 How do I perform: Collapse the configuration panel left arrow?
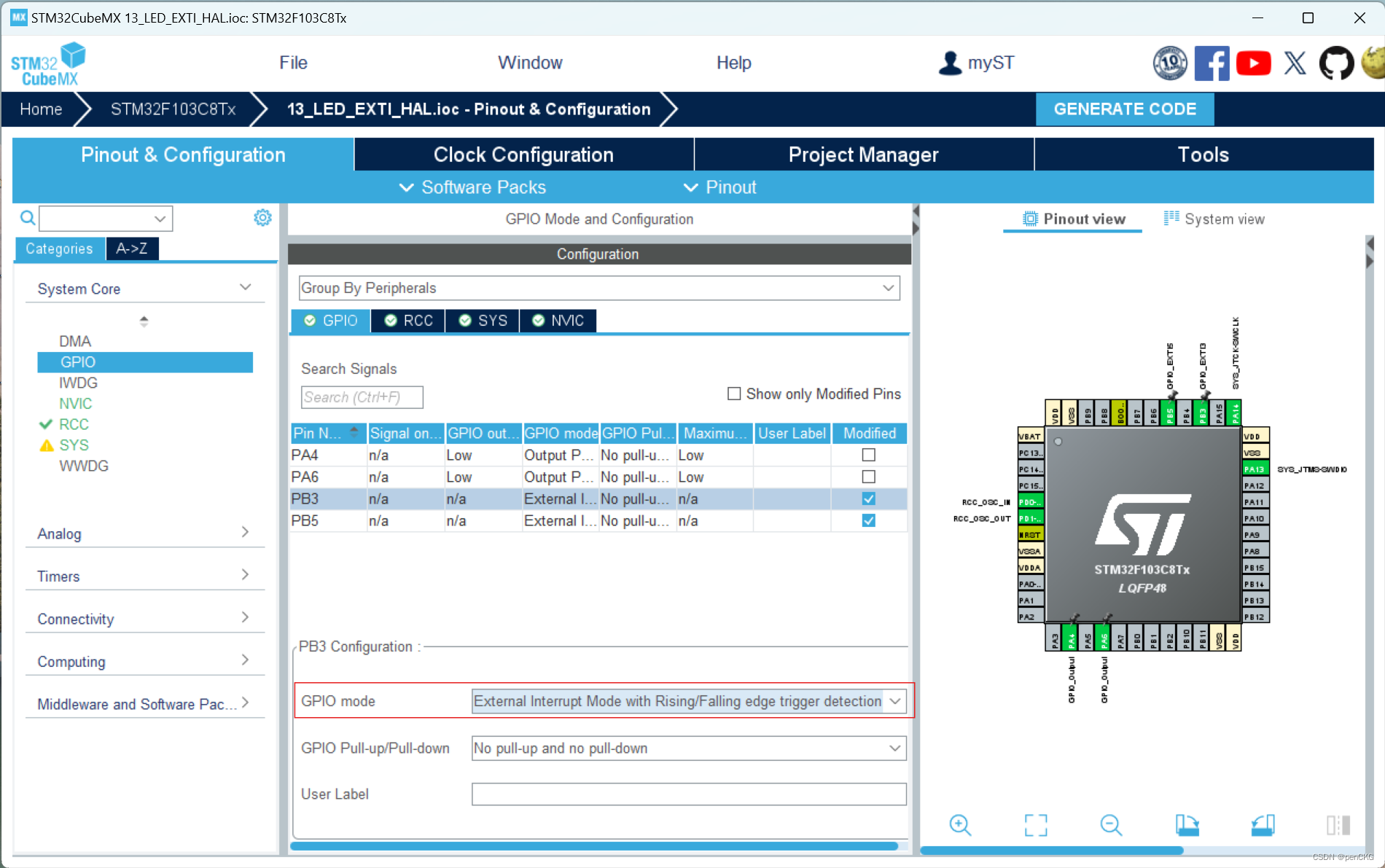(916, 211)
